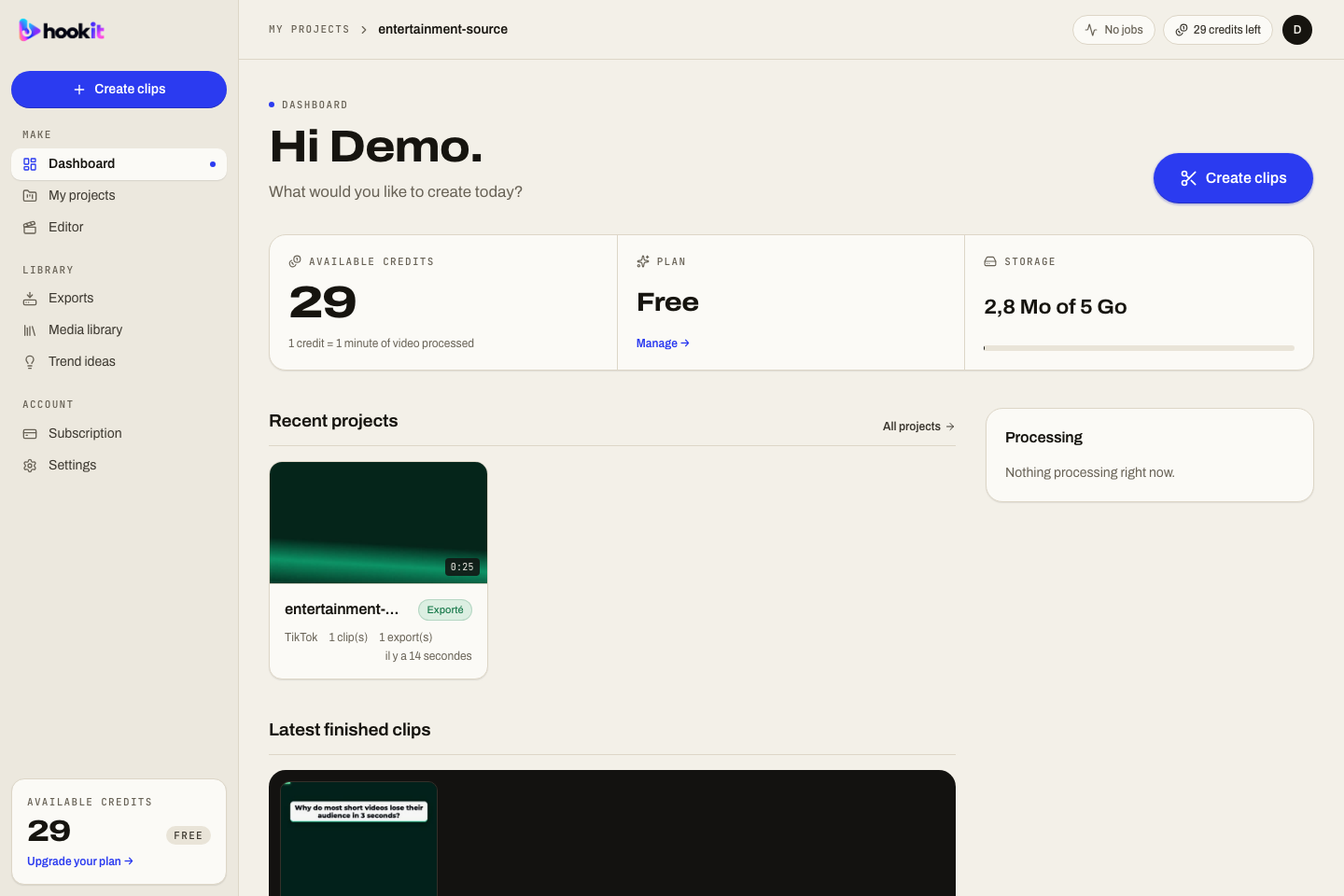Click the activity pulse icon
The width and height of the screenshot is (1344, 896).
click(x=1091, y=30)
